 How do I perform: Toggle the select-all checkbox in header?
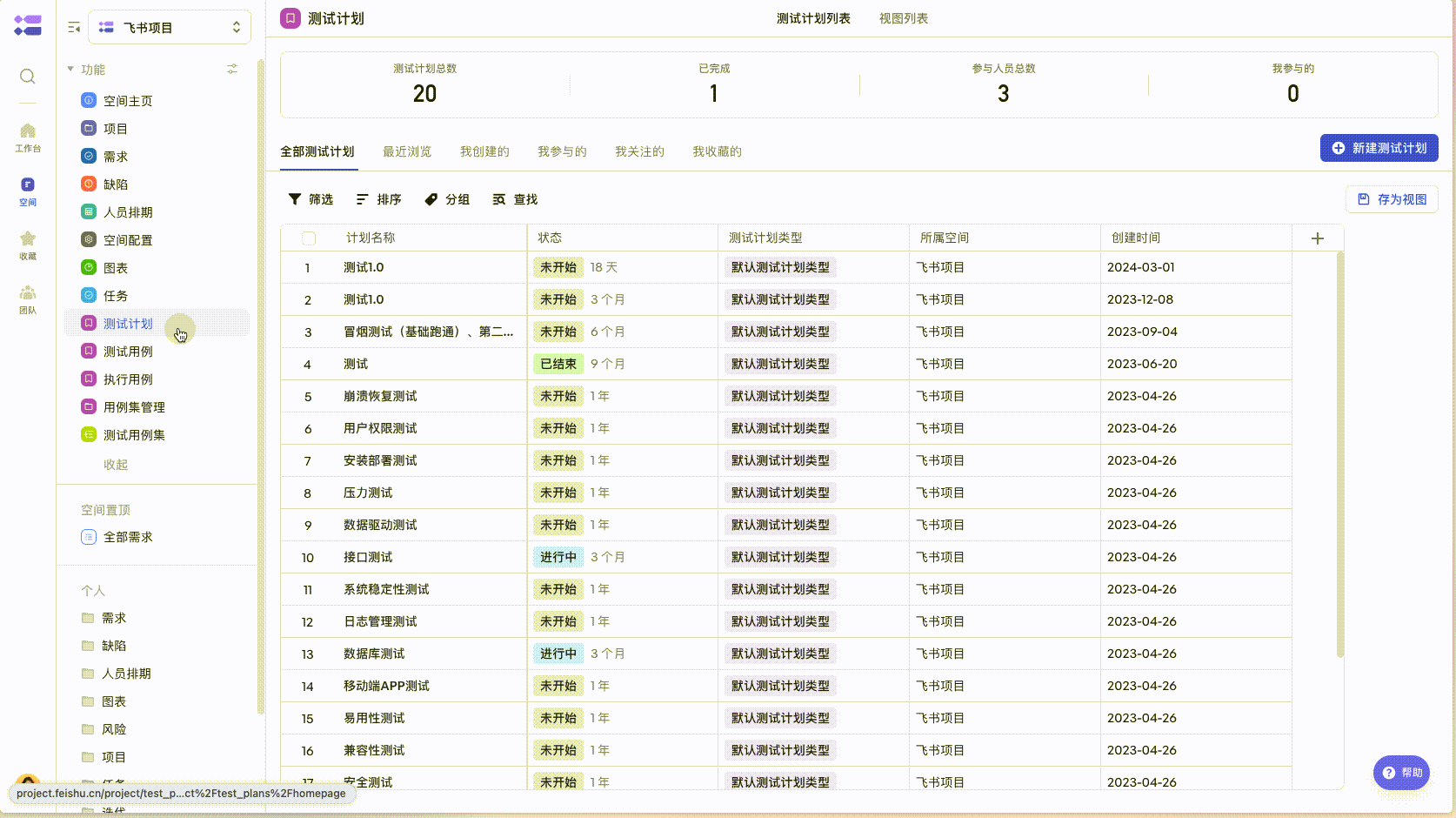309,238
